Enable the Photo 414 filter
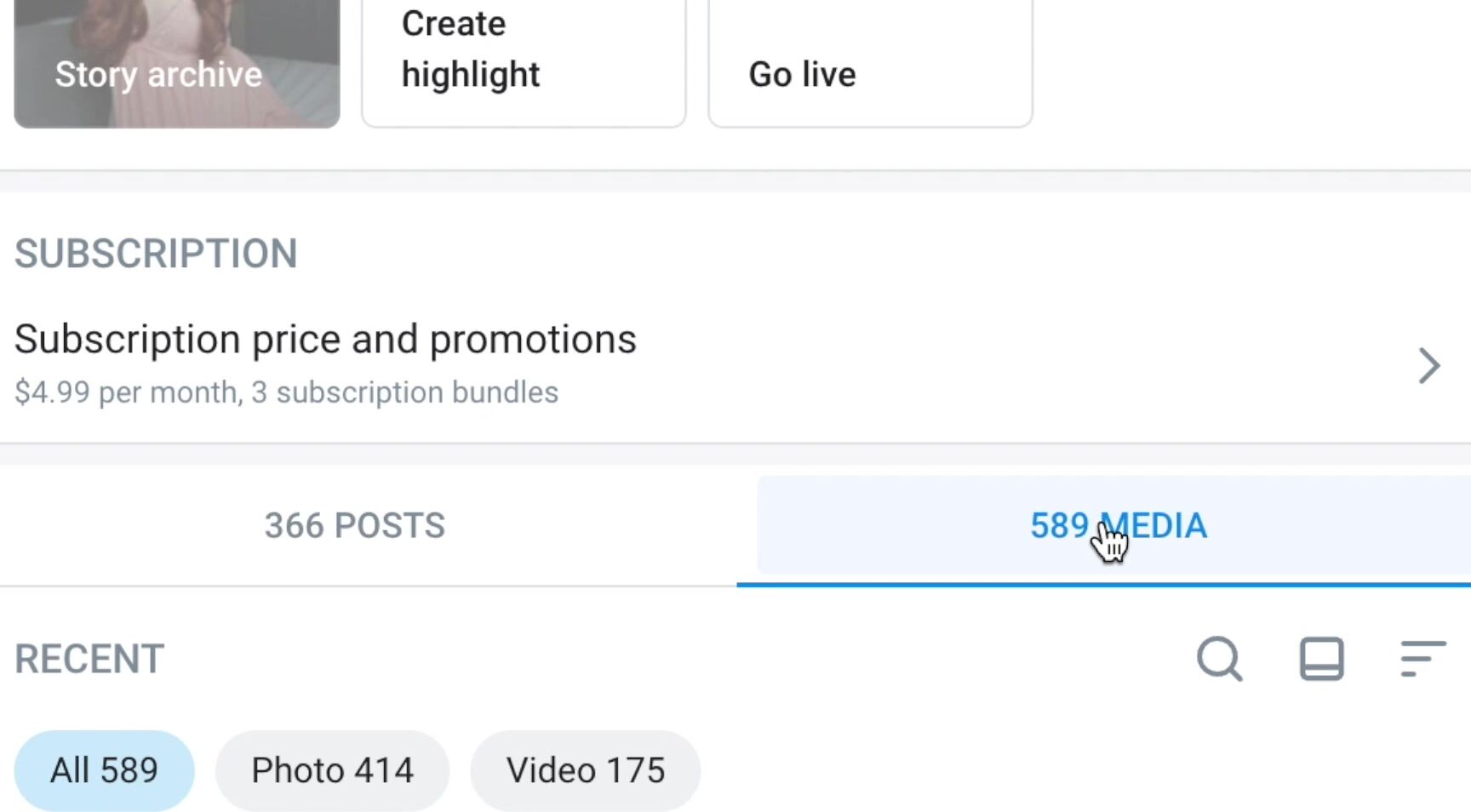Viewport: 1471px width, 812px height. coord(332,769)
